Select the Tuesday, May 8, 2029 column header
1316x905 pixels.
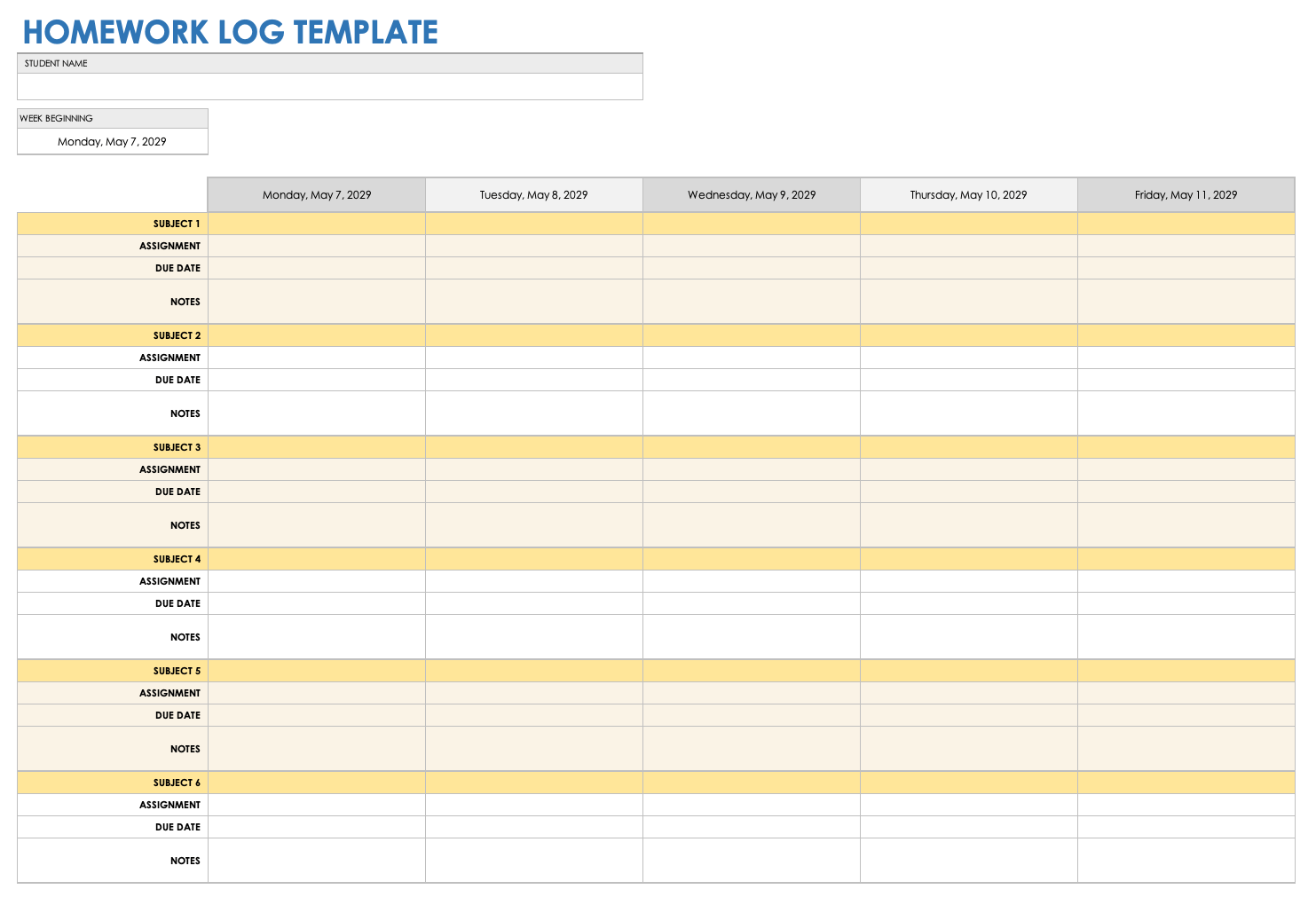click(534, 195)
